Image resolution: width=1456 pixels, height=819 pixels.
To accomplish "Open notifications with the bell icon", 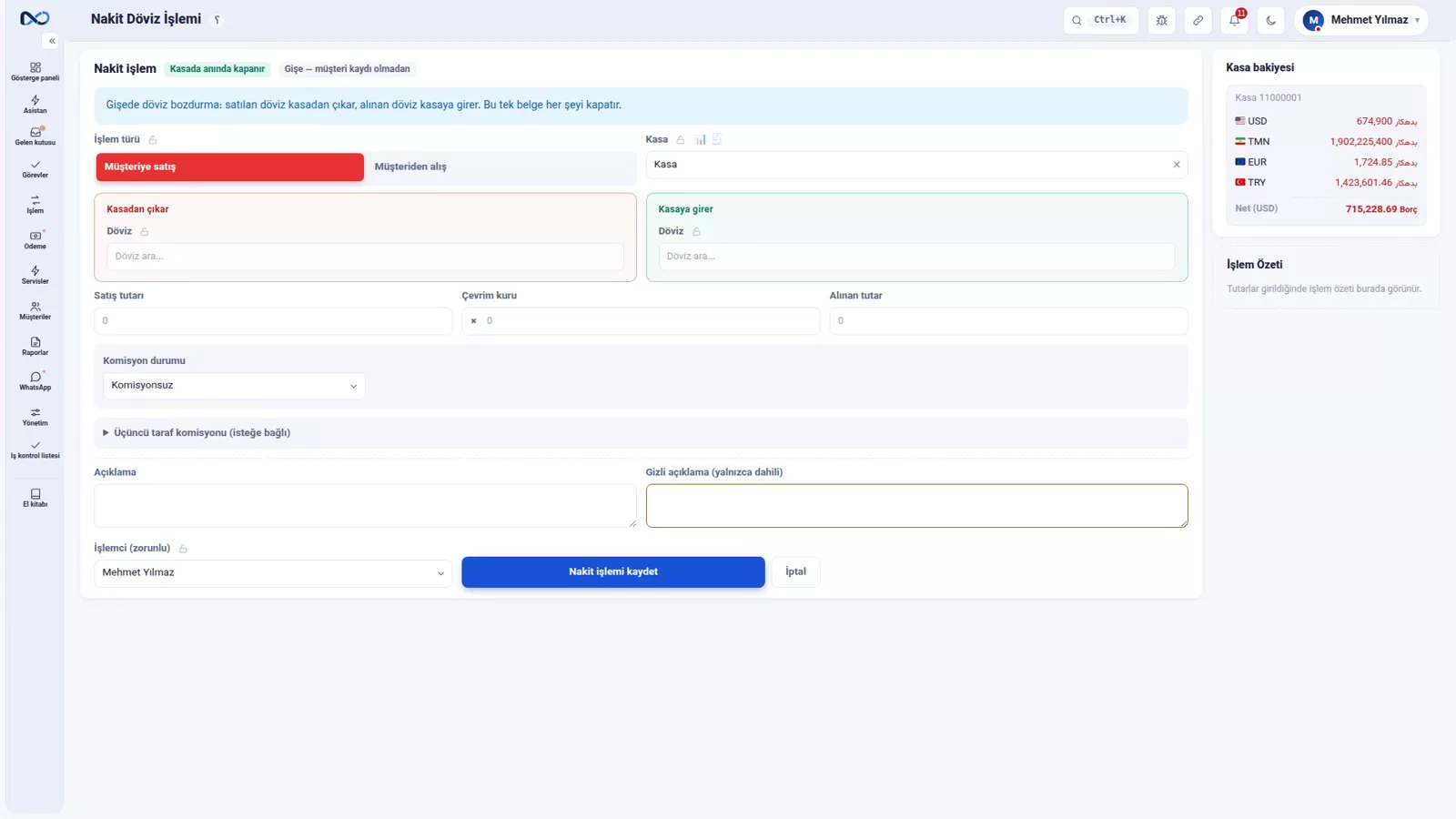I will pos(1235,20).
